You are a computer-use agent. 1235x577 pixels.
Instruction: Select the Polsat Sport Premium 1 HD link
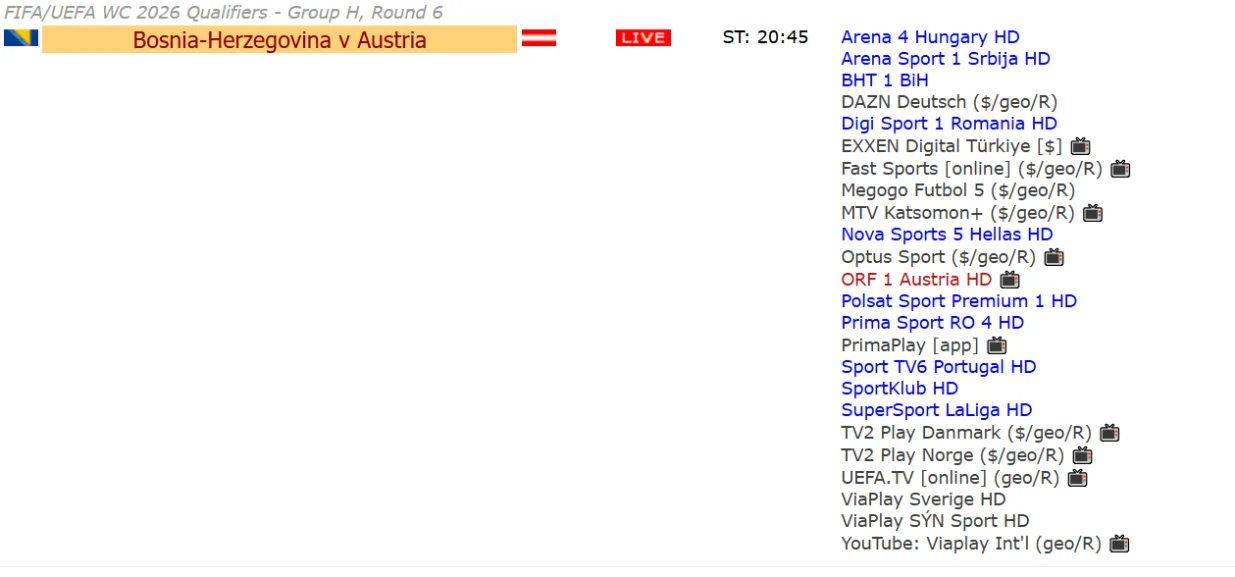click(959, 301)
